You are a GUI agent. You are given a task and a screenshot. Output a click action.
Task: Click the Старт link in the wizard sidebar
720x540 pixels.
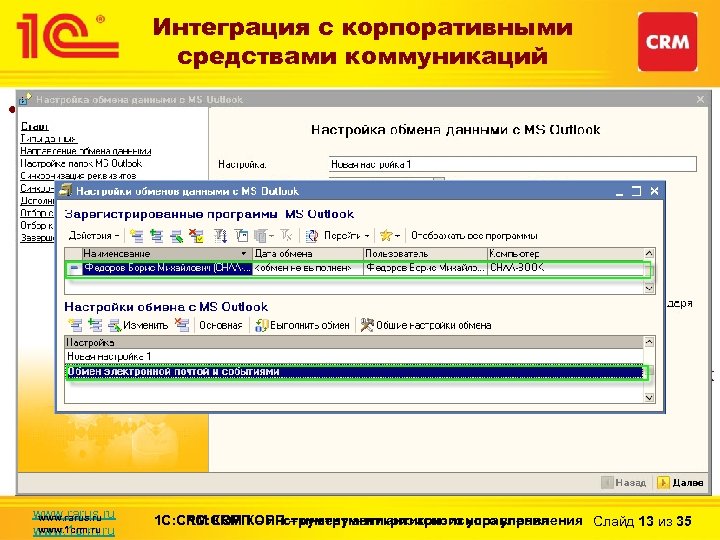34,126
